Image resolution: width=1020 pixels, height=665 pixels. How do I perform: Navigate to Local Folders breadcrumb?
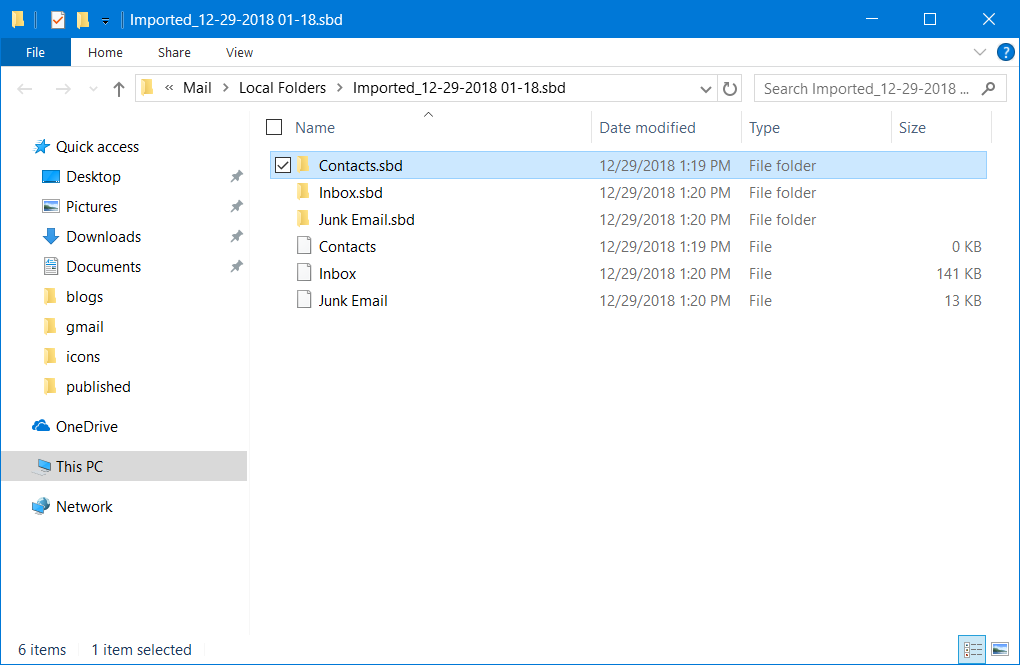point(282,88)
